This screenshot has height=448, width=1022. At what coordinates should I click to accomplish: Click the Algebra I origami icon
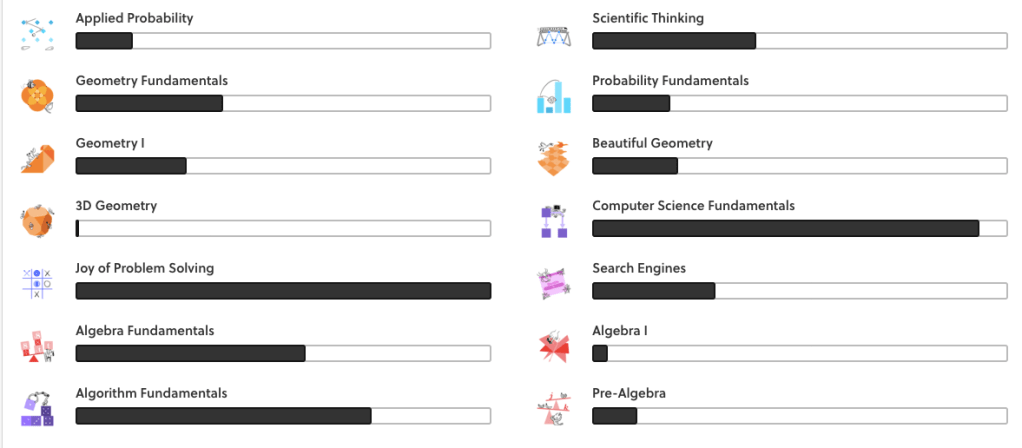click(x=553, y=346)
